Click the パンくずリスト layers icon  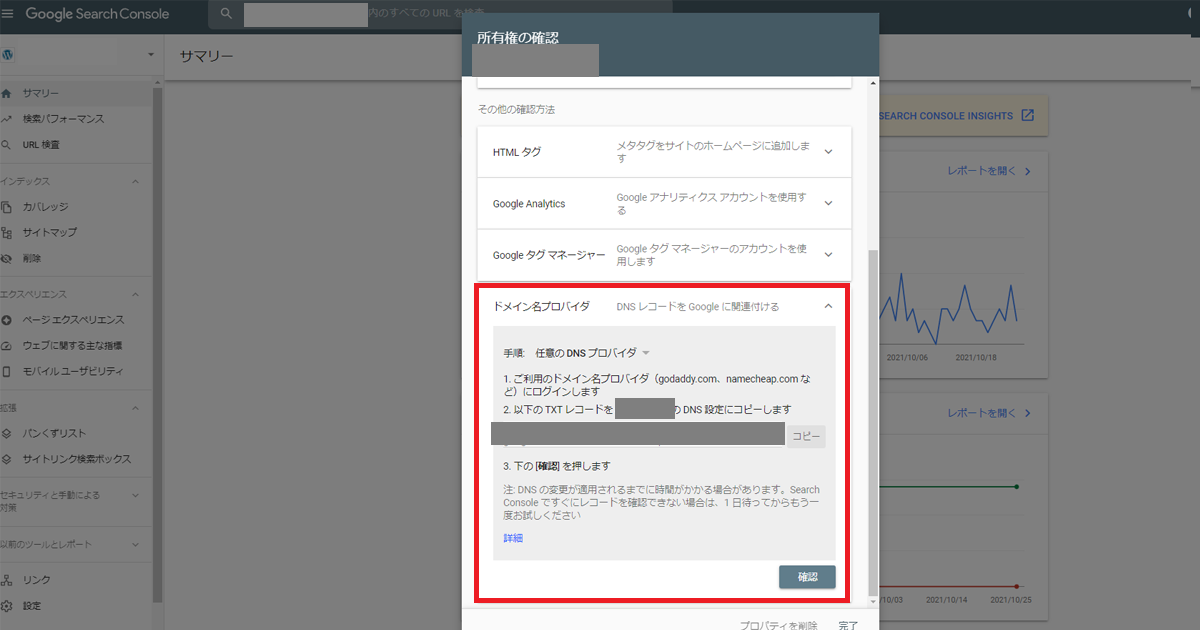click(7, 434)
